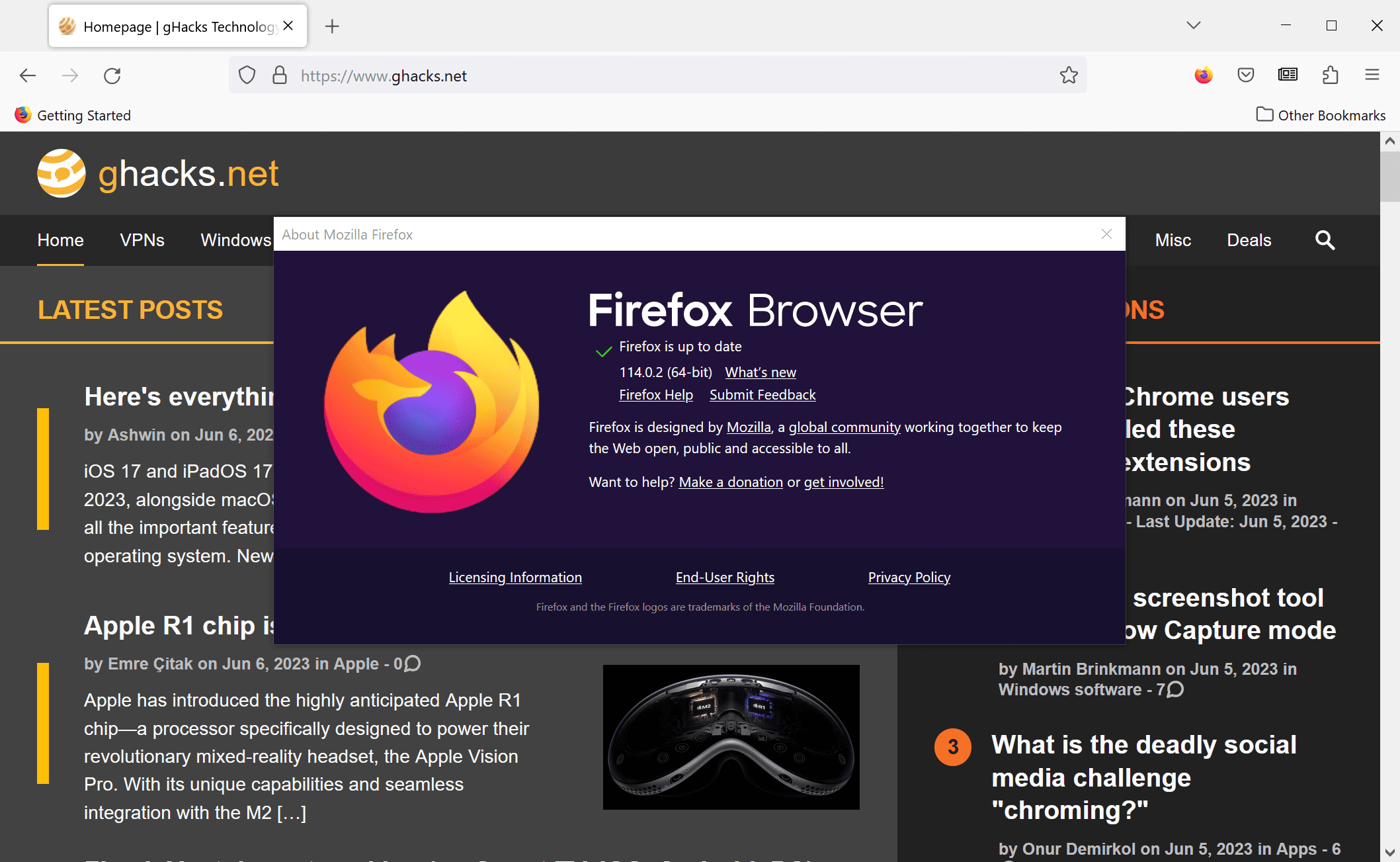Close the About Mozilla Firefox dialog

coord(1106,234)
